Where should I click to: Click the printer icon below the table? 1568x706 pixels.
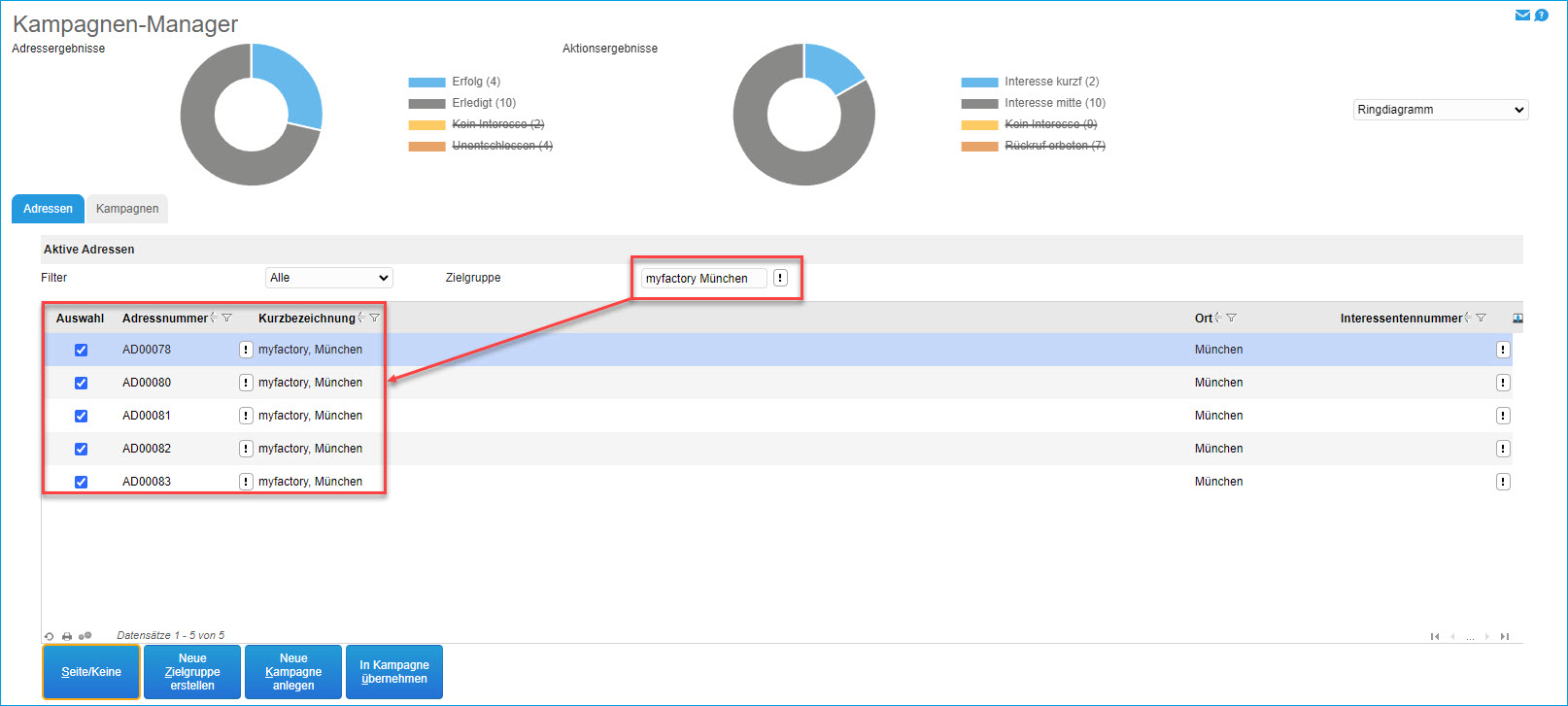pos(67,636)
